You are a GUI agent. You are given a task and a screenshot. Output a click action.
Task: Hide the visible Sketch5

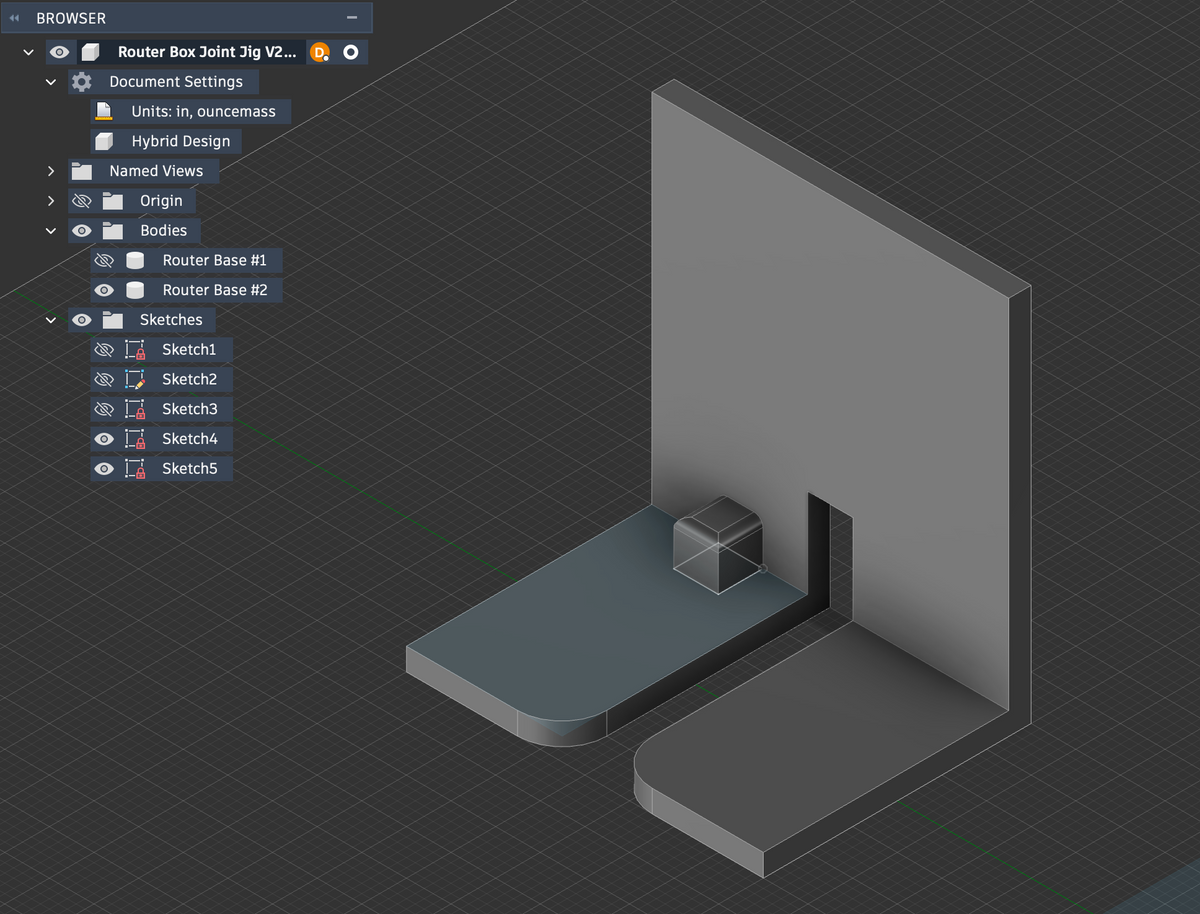[x=104, y=468]
